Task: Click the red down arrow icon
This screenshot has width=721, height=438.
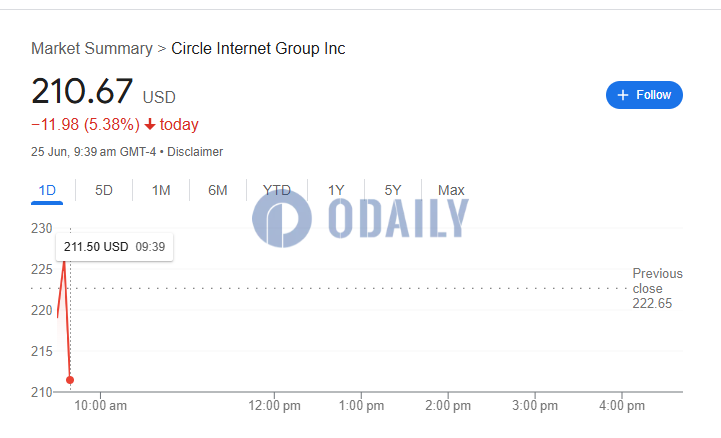Action: point(150,124)
